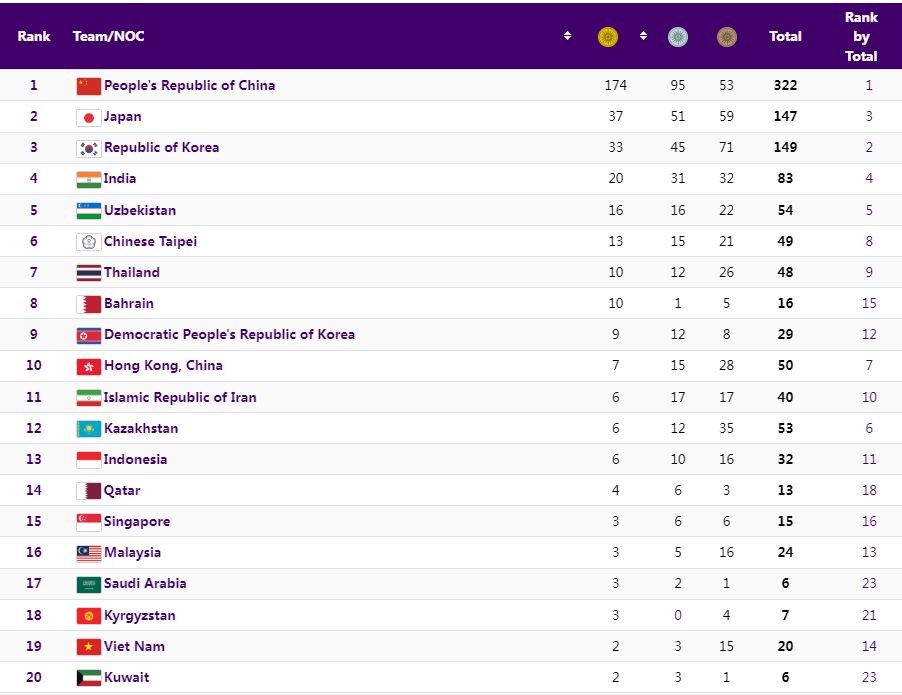Click the bronze medal column icon
Image resolution: width=902 pixels, height=695 pixels.
tap(727, 37)
